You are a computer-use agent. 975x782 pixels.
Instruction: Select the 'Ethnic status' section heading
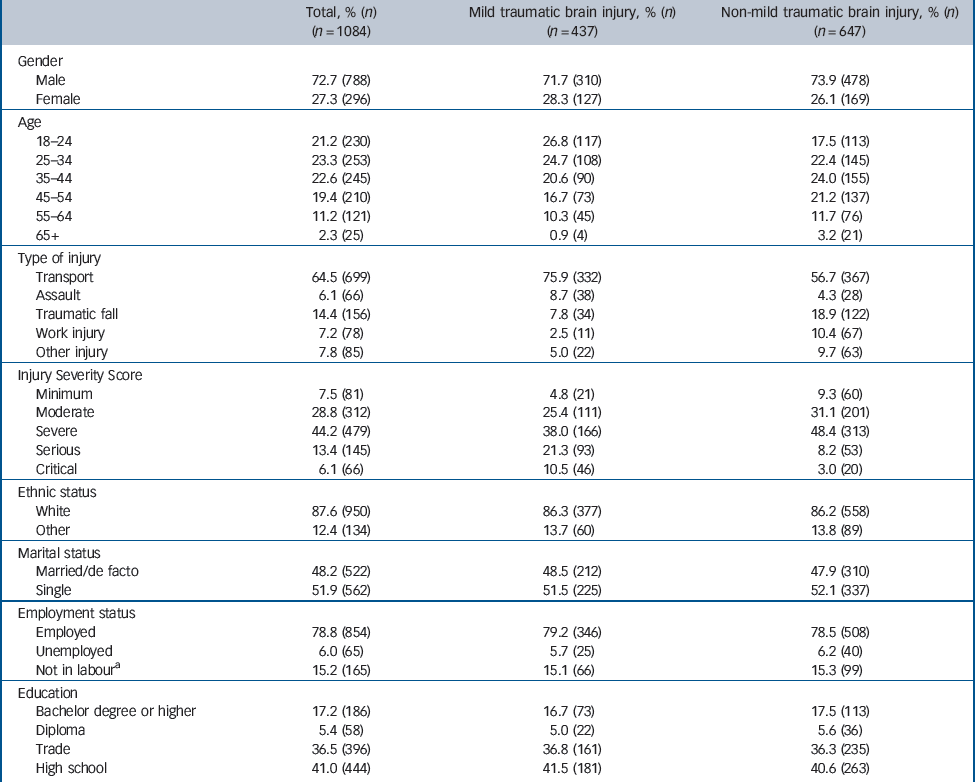click(x=56, y=491)
